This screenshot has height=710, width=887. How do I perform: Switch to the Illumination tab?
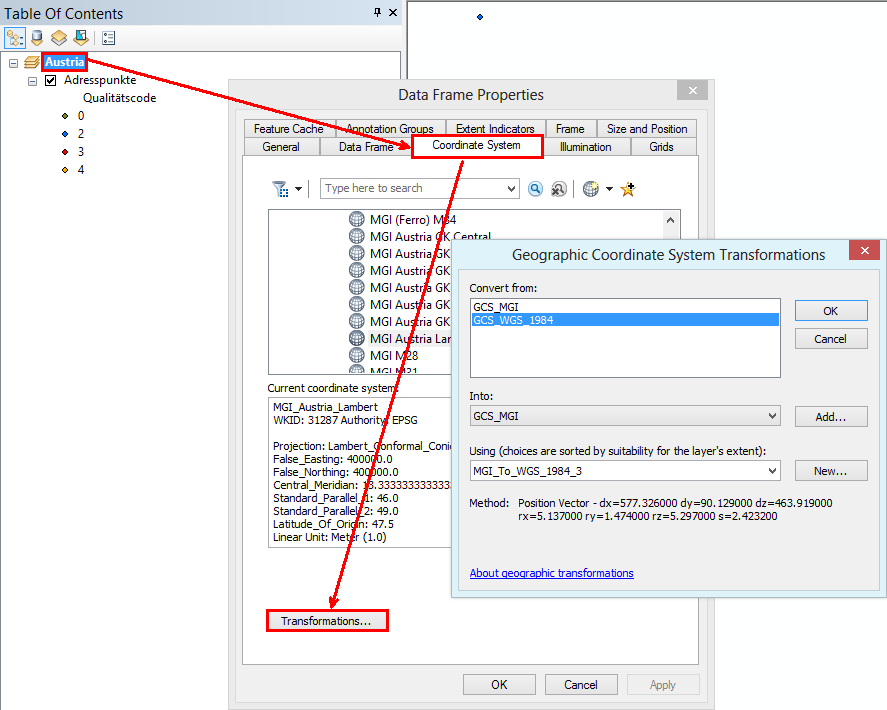point(587,146)
